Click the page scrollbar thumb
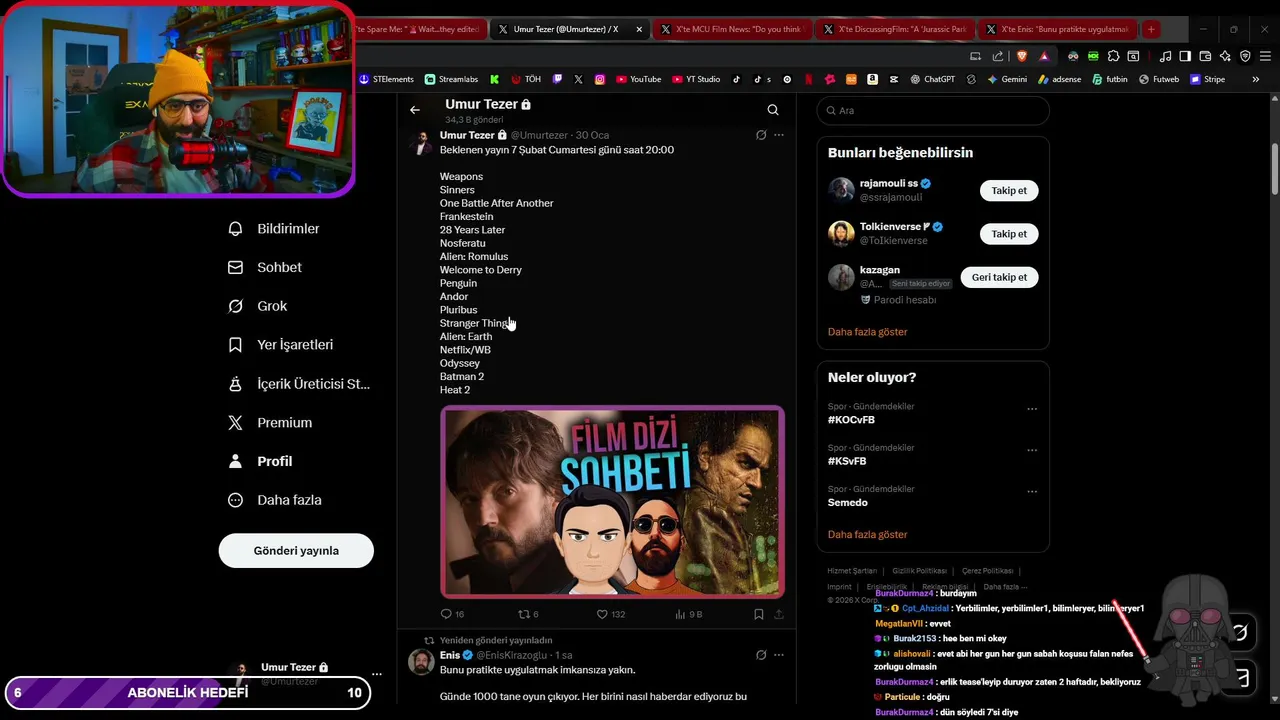Screen dimensions: 1280x720 click(1275, 170)
